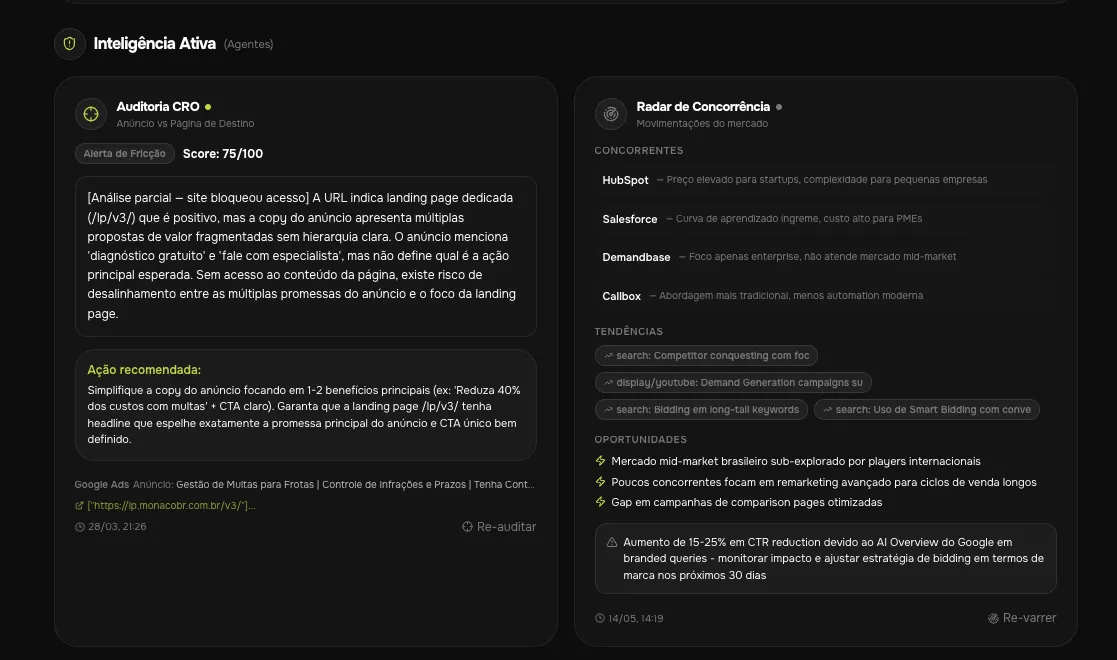This screenshot has width=1117, height=660.
Task: Click the Auditoria CRO crosshair icon
Action: coord(91,113)
